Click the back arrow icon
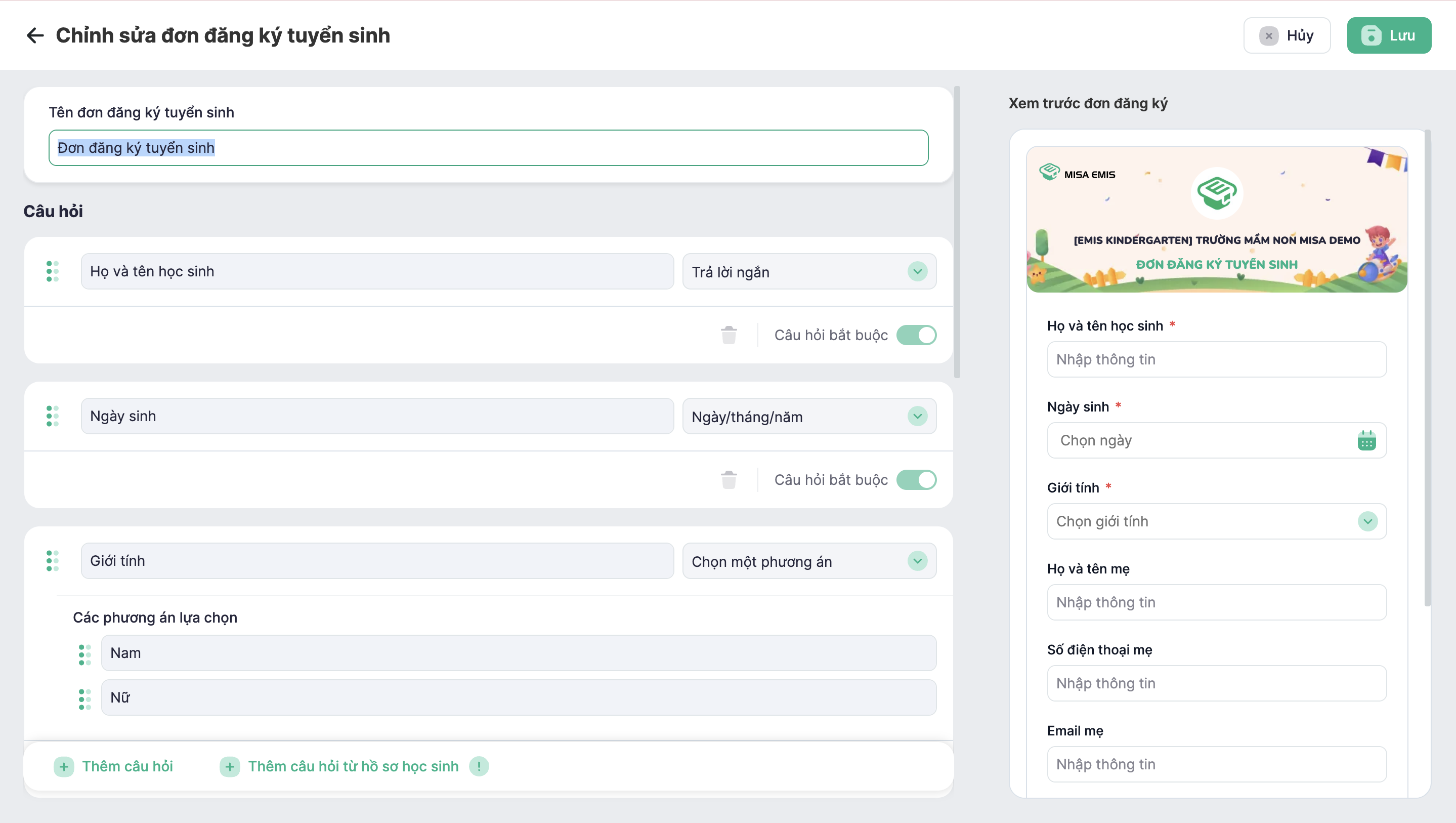 (x=35, y=35)
